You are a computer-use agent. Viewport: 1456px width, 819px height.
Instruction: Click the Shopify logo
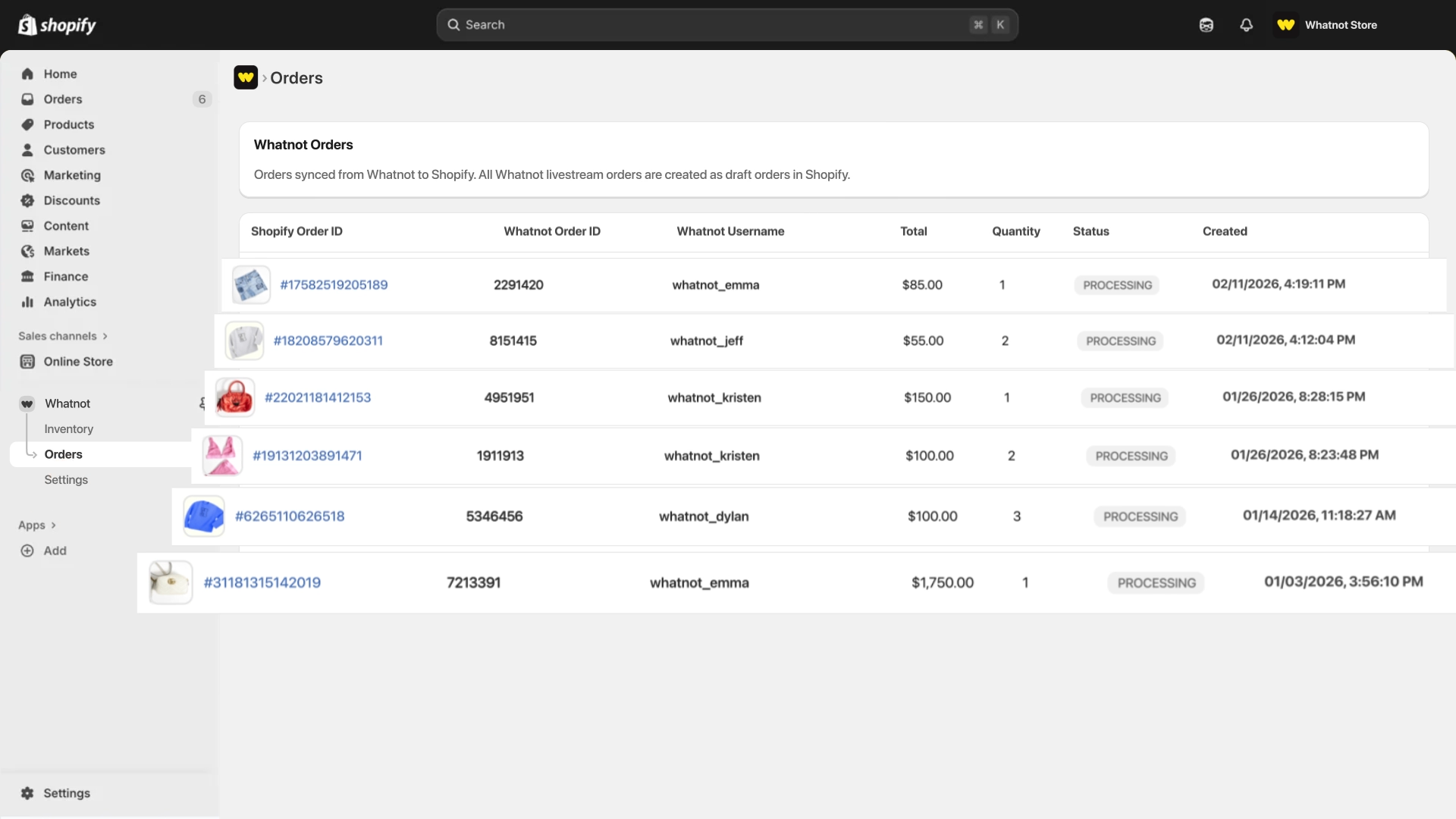click(57, 25)
